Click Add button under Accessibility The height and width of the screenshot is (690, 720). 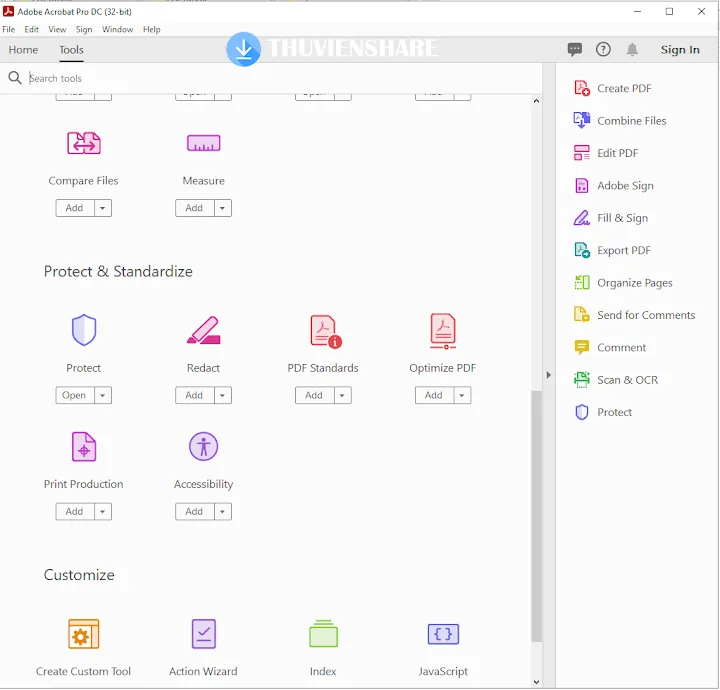point(195,511)
